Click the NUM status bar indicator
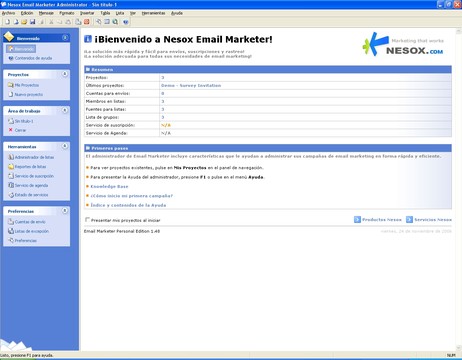Viewport: 462px width, 360px height. [x=451, y=355]
